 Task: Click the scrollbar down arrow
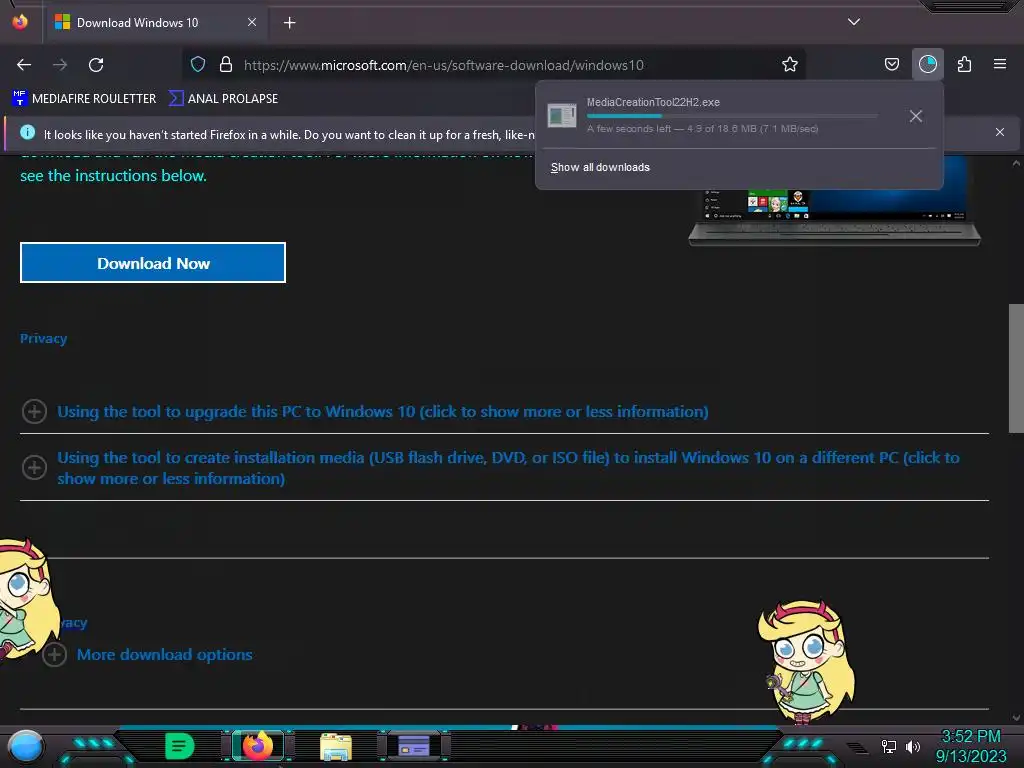pos(1016,717)
